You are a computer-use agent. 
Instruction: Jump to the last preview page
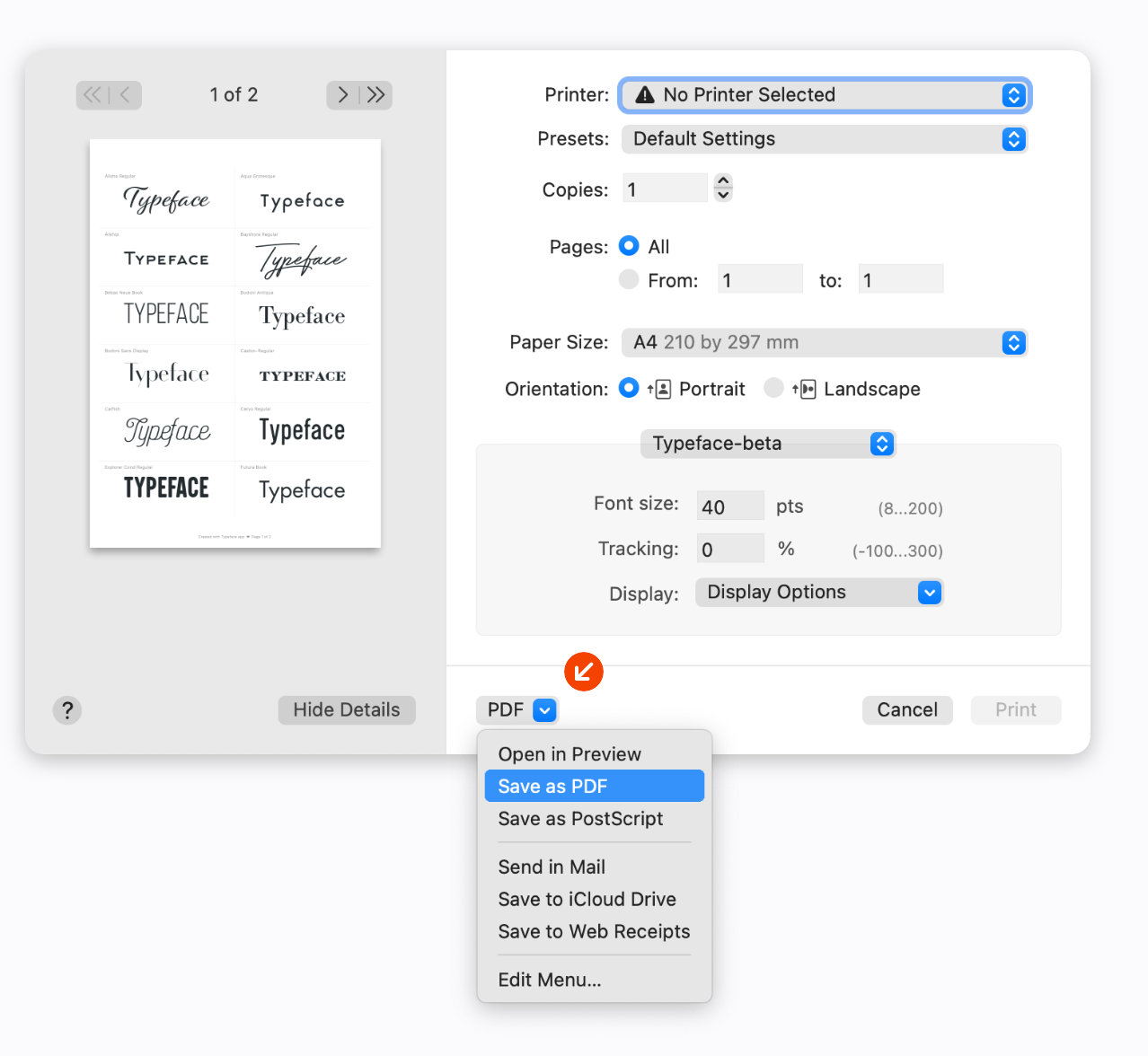[x=376, y=94]
